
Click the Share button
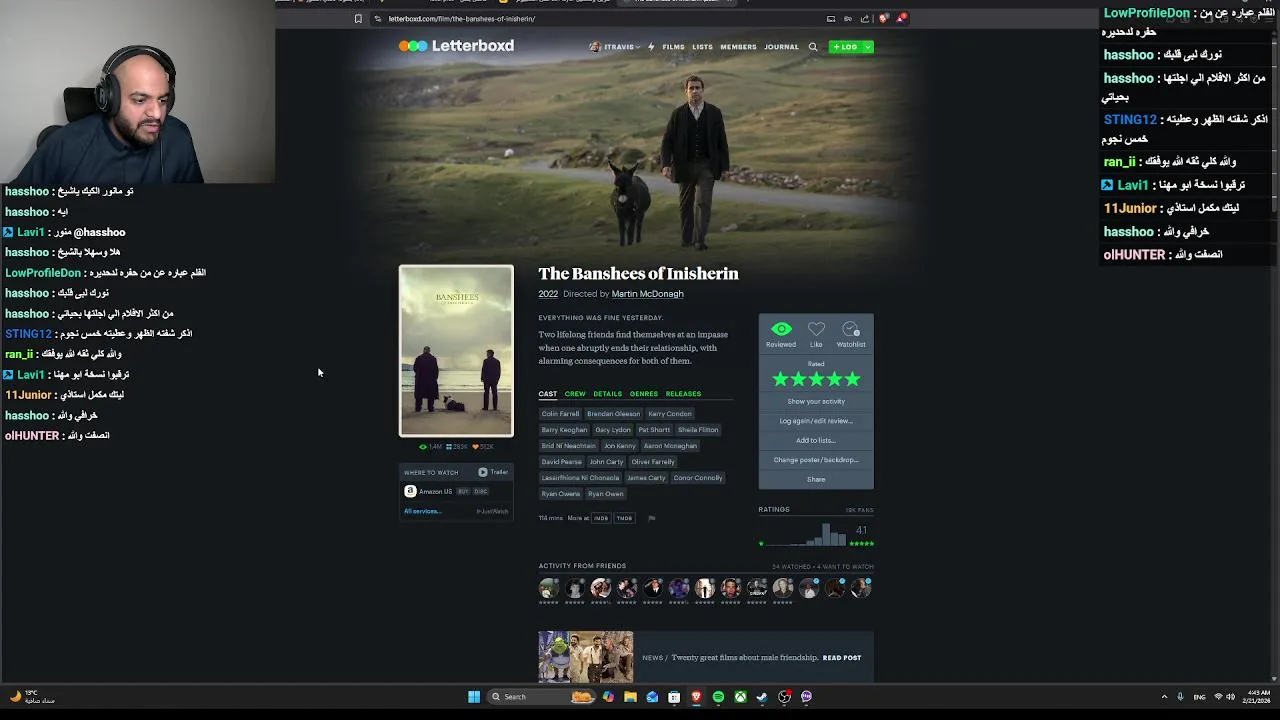click(816, 479)
